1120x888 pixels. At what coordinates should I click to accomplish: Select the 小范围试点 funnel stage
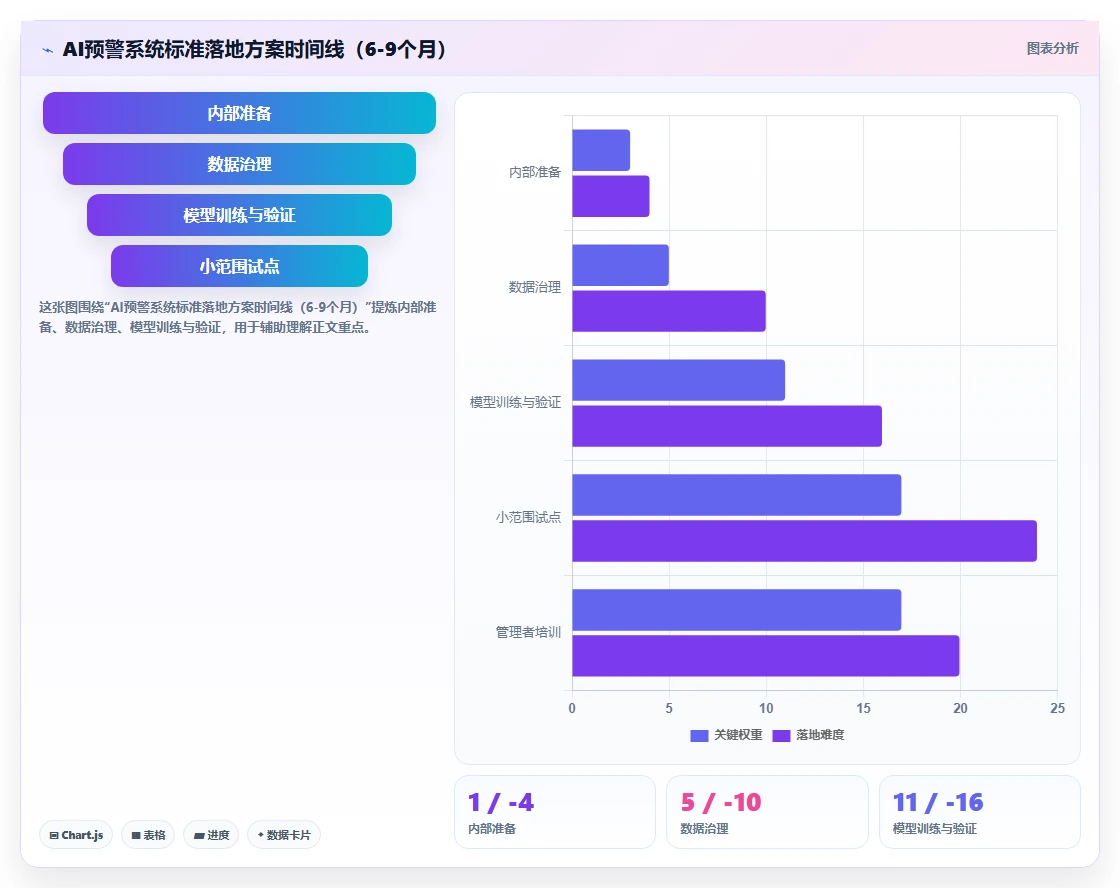coord(239,266)
